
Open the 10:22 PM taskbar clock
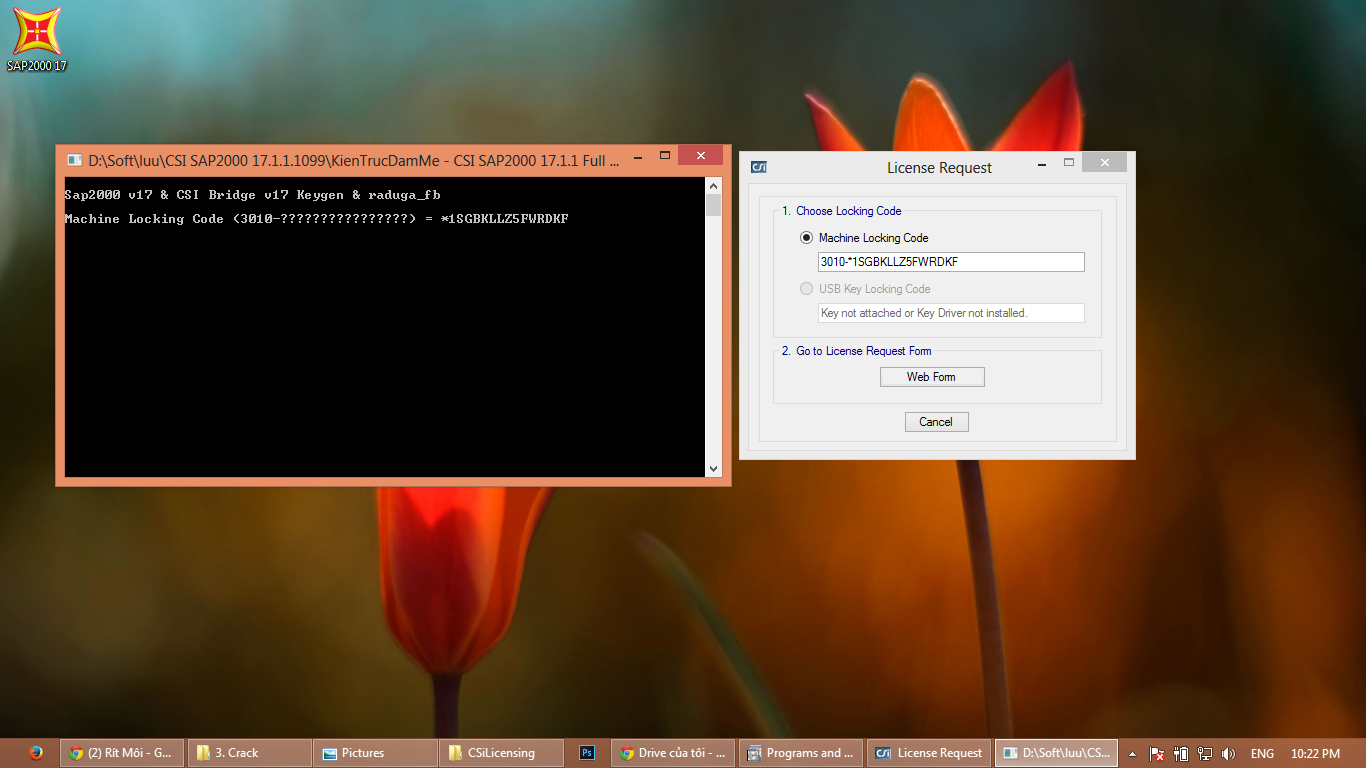point(1315,754)
